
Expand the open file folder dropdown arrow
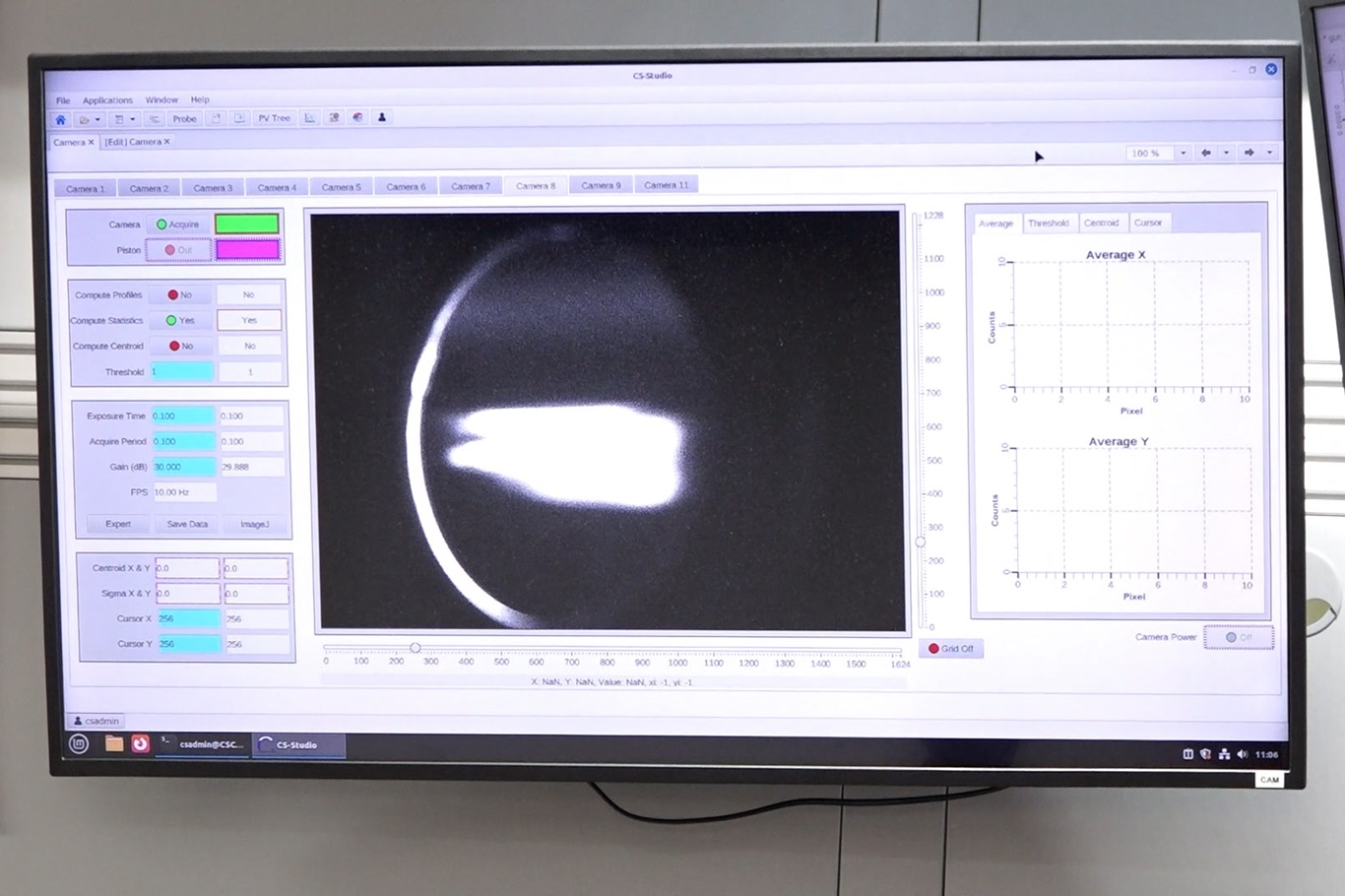[97, 120]
